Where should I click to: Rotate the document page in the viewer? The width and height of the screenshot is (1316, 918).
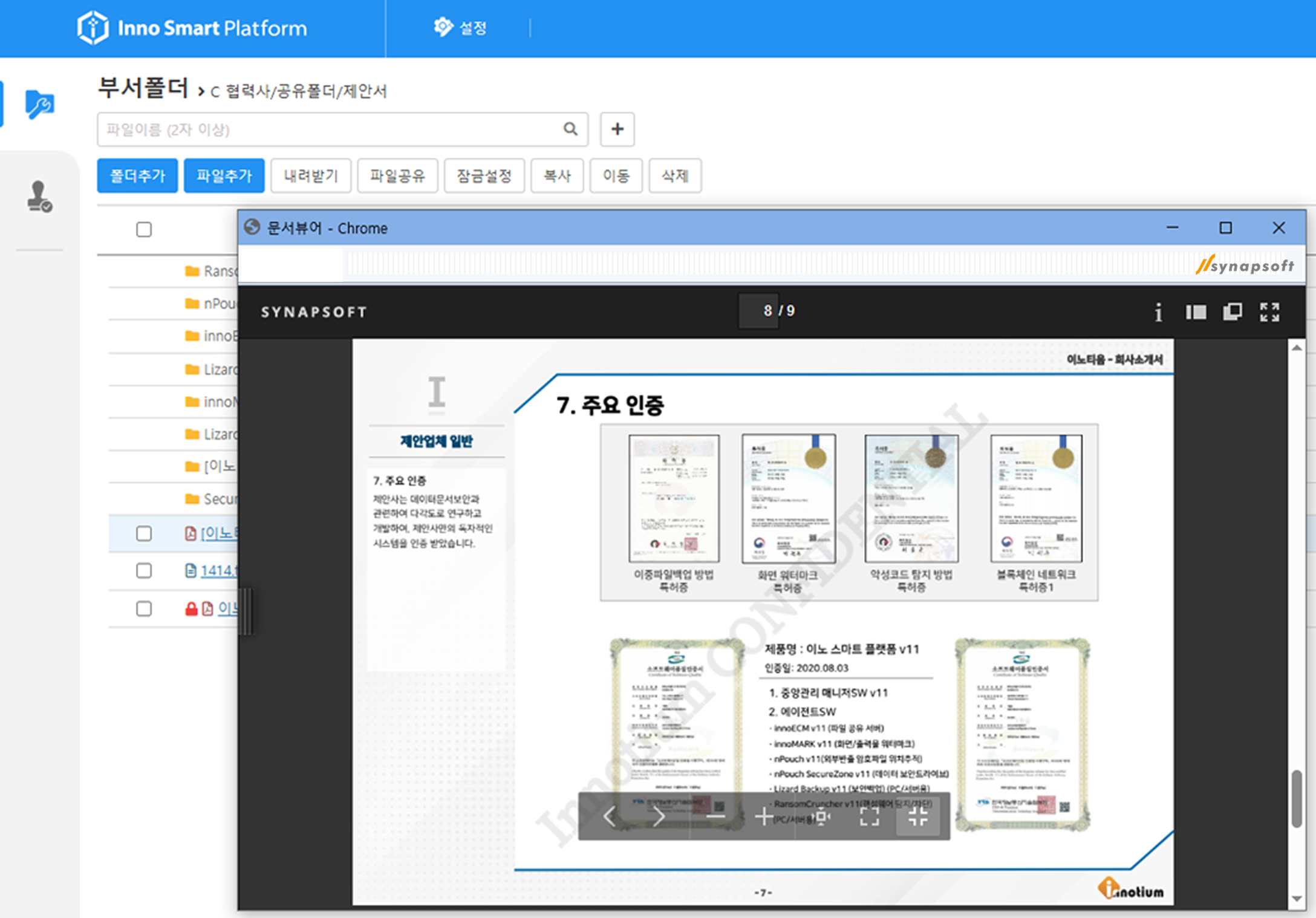pyautogui.click(x=821, y=816)
